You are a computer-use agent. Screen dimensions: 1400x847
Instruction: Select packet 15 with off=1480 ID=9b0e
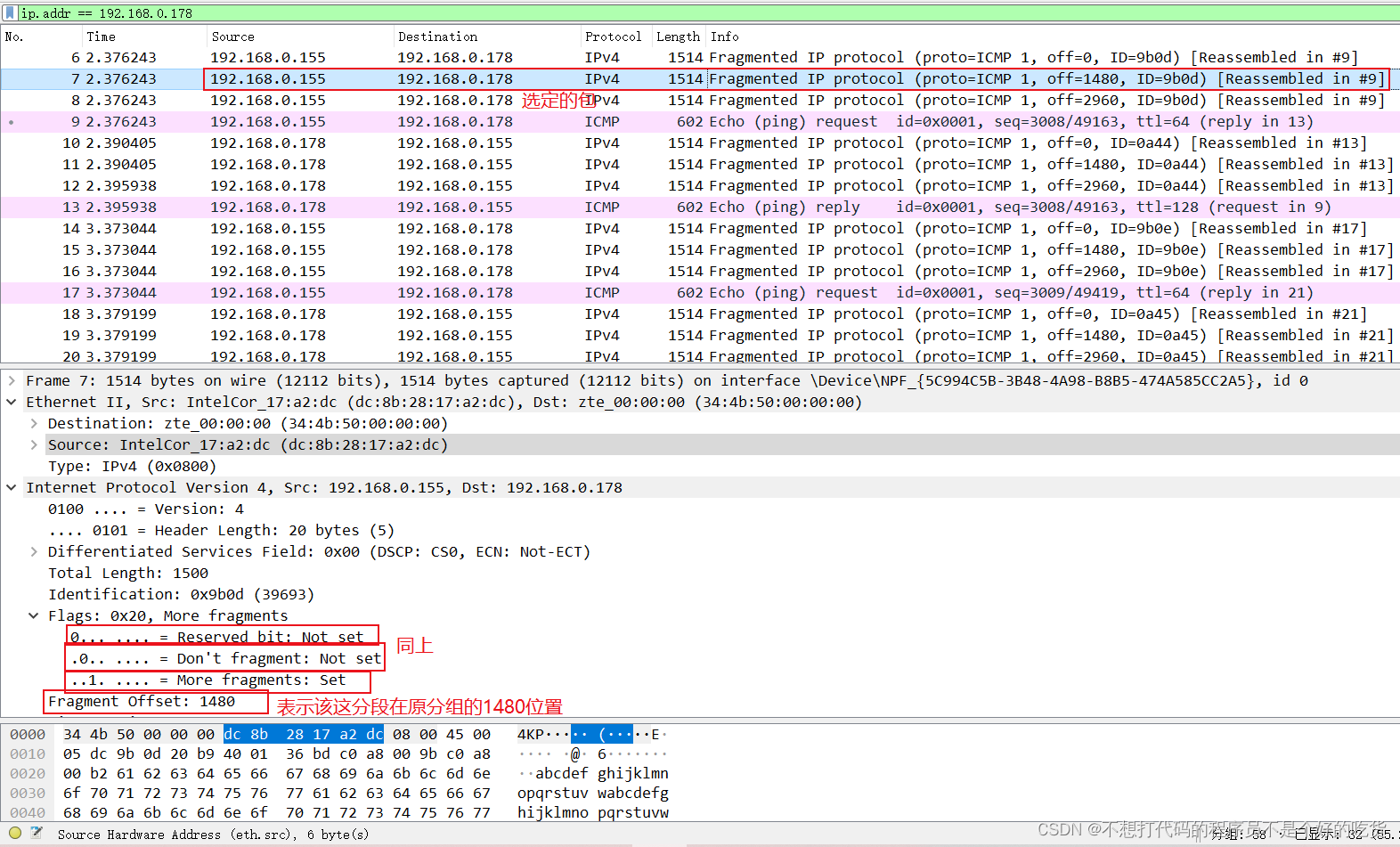[700, 249]
